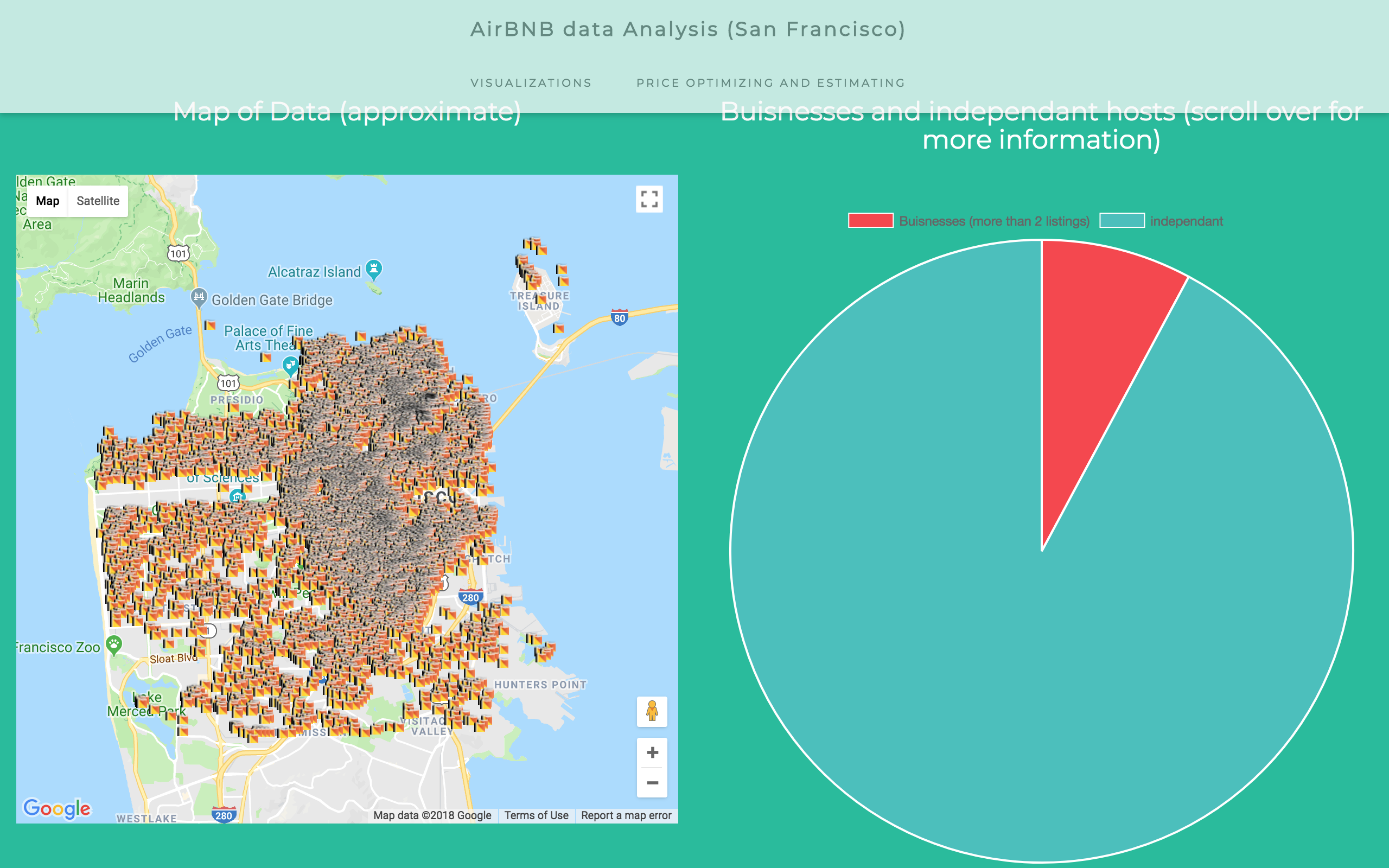Click the Alcatraz Island landmark pin
The width and height of the screenshot is (1389, 868).
tap(374, 269)
